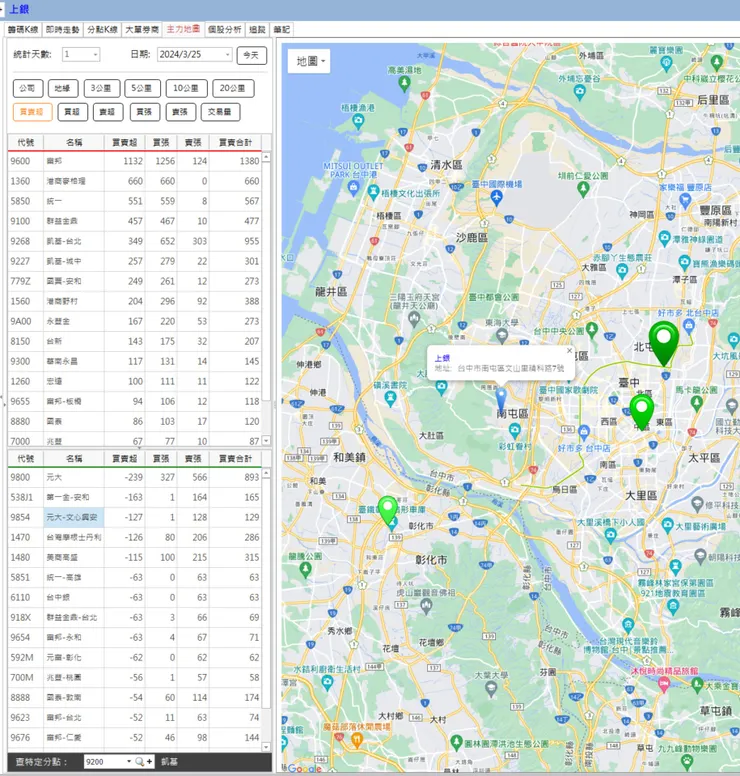This screenshot has height=776, width=740.
Task: Click the green pin near 彰化市
Action: [x=388, y=511]
